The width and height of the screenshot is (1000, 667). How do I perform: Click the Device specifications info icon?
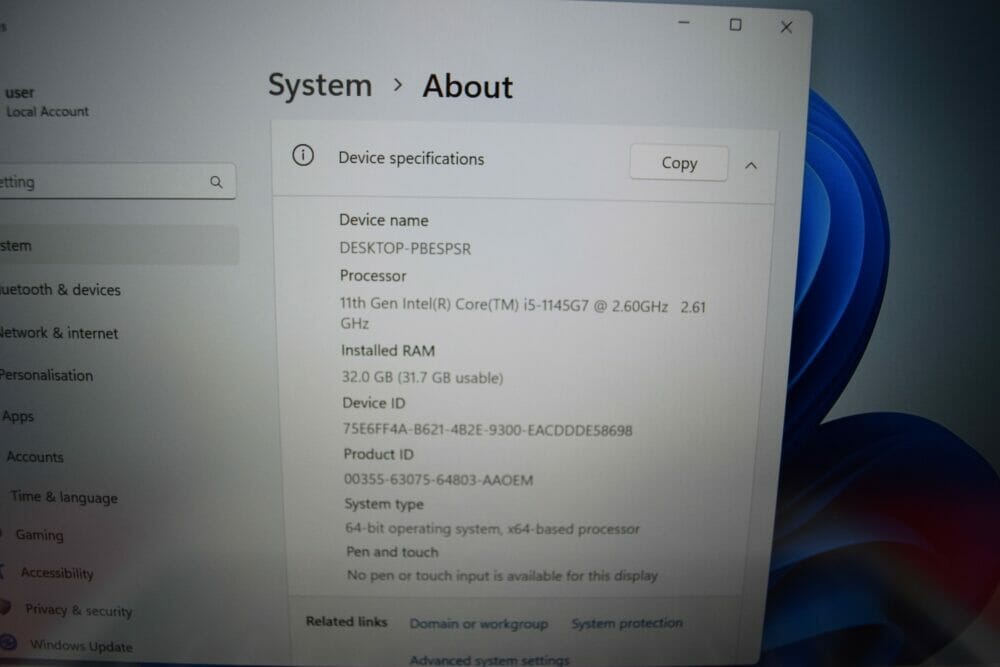303,155
